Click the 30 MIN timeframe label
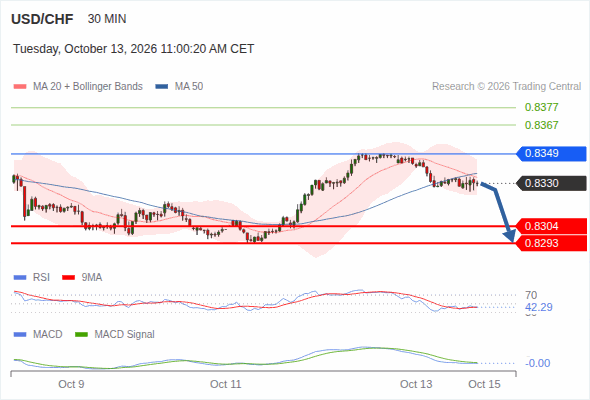Screen dimensions: 590x400 pos(107,19)
